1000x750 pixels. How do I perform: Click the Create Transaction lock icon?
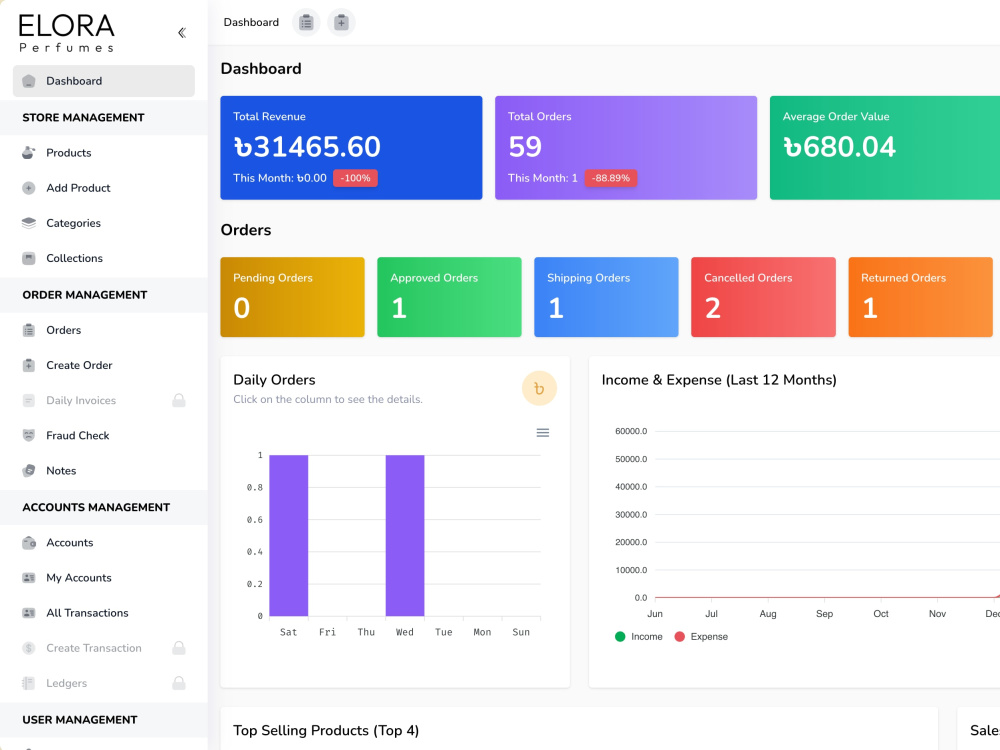(x=179, y=648)
